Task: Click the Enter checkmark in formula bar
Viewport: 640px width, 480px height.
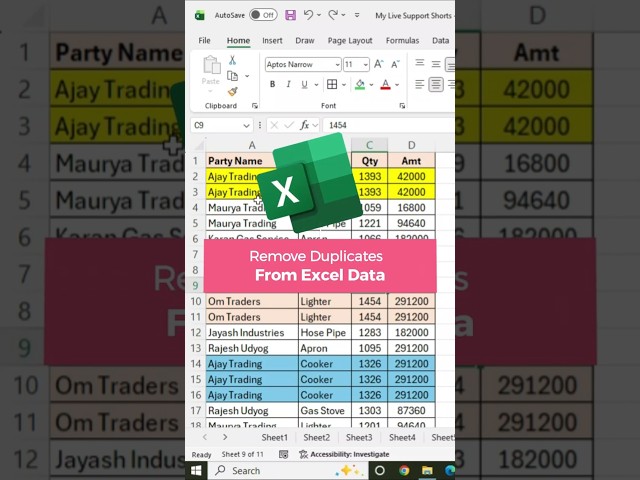Action: click(x=289, y=125)
